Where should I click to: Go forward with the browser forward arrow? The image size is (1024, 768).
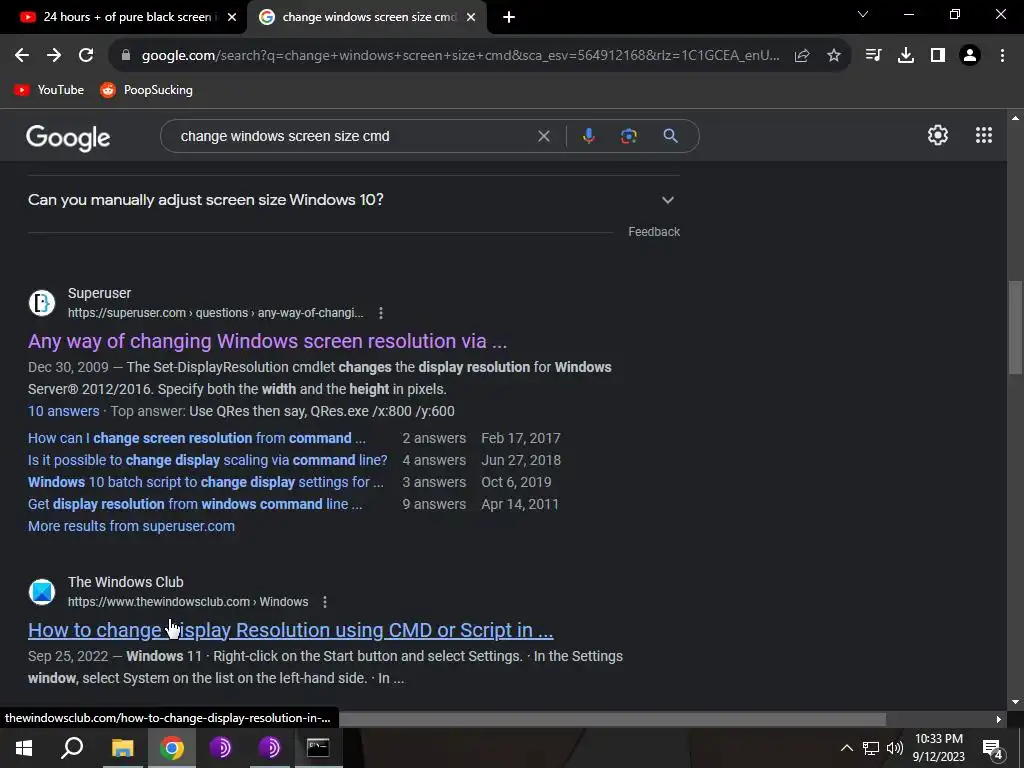(54, 56)
